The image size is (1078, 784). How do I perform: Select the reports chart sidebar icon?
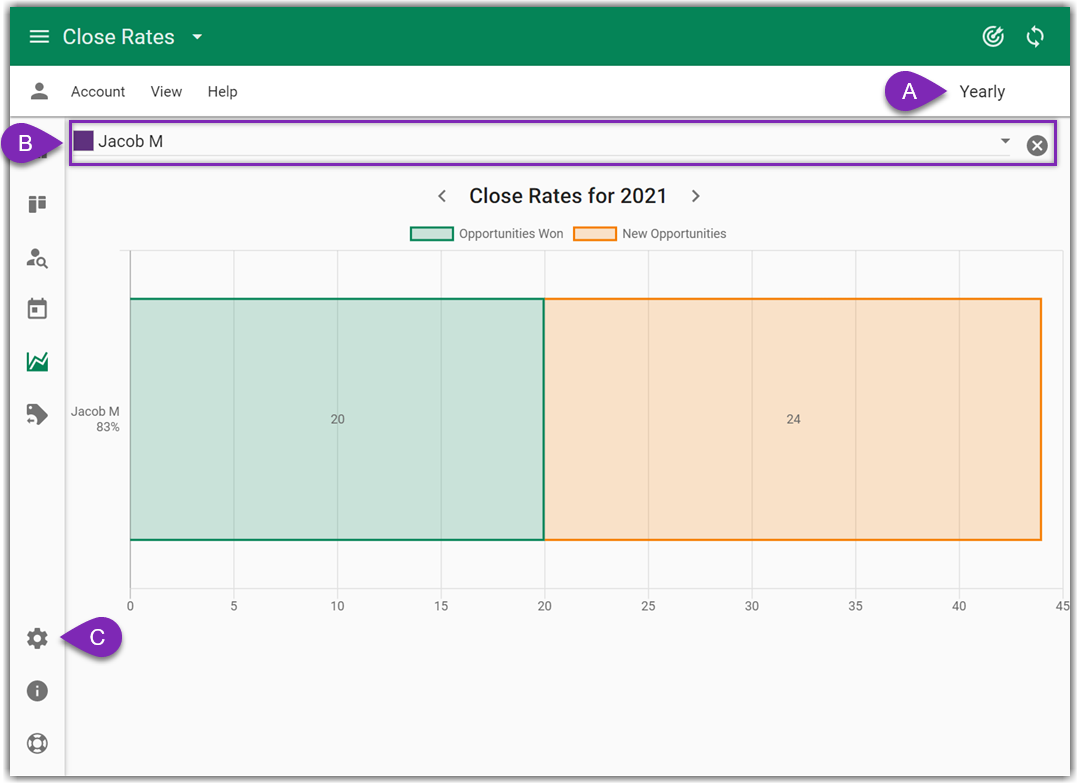point(37,361)
